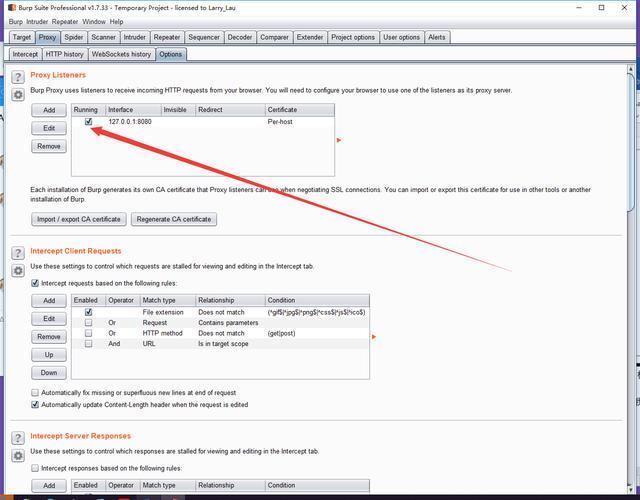Go to the WebSockets history sub-tab
Screen dimensions: 640x500
[x=122, y=54]
